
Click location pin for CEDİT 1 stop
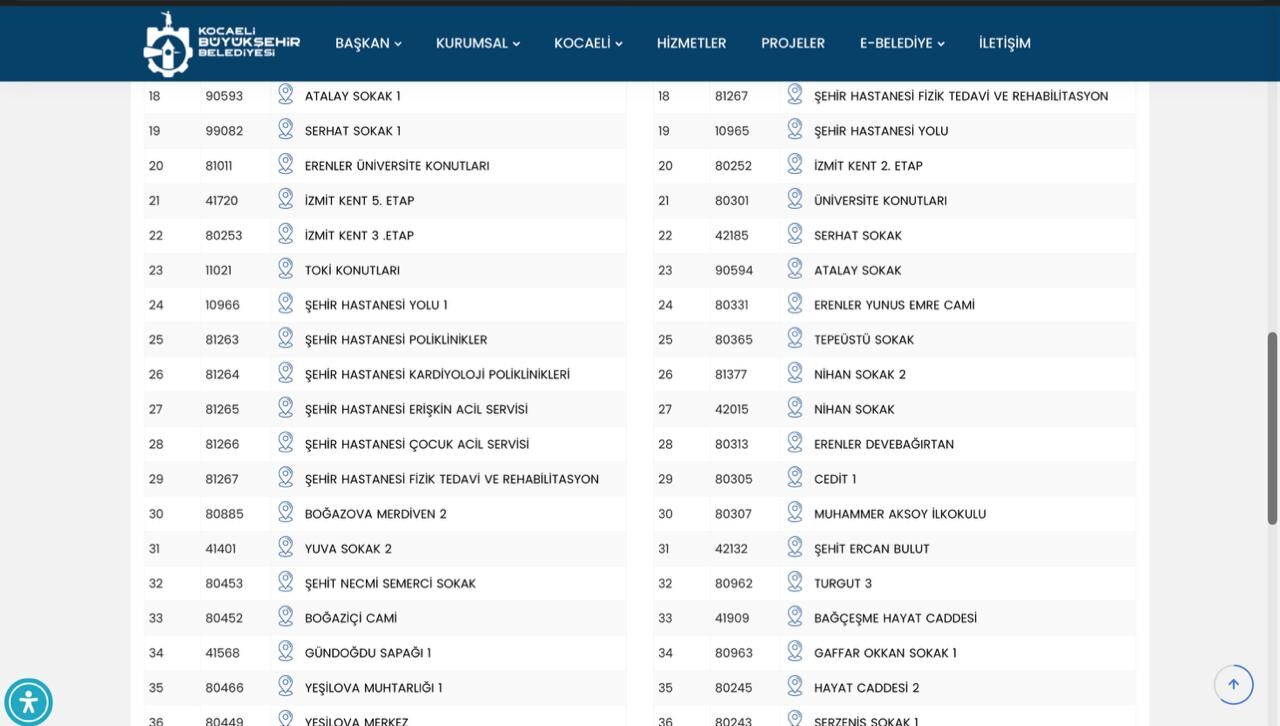click(x=795, y=478)
